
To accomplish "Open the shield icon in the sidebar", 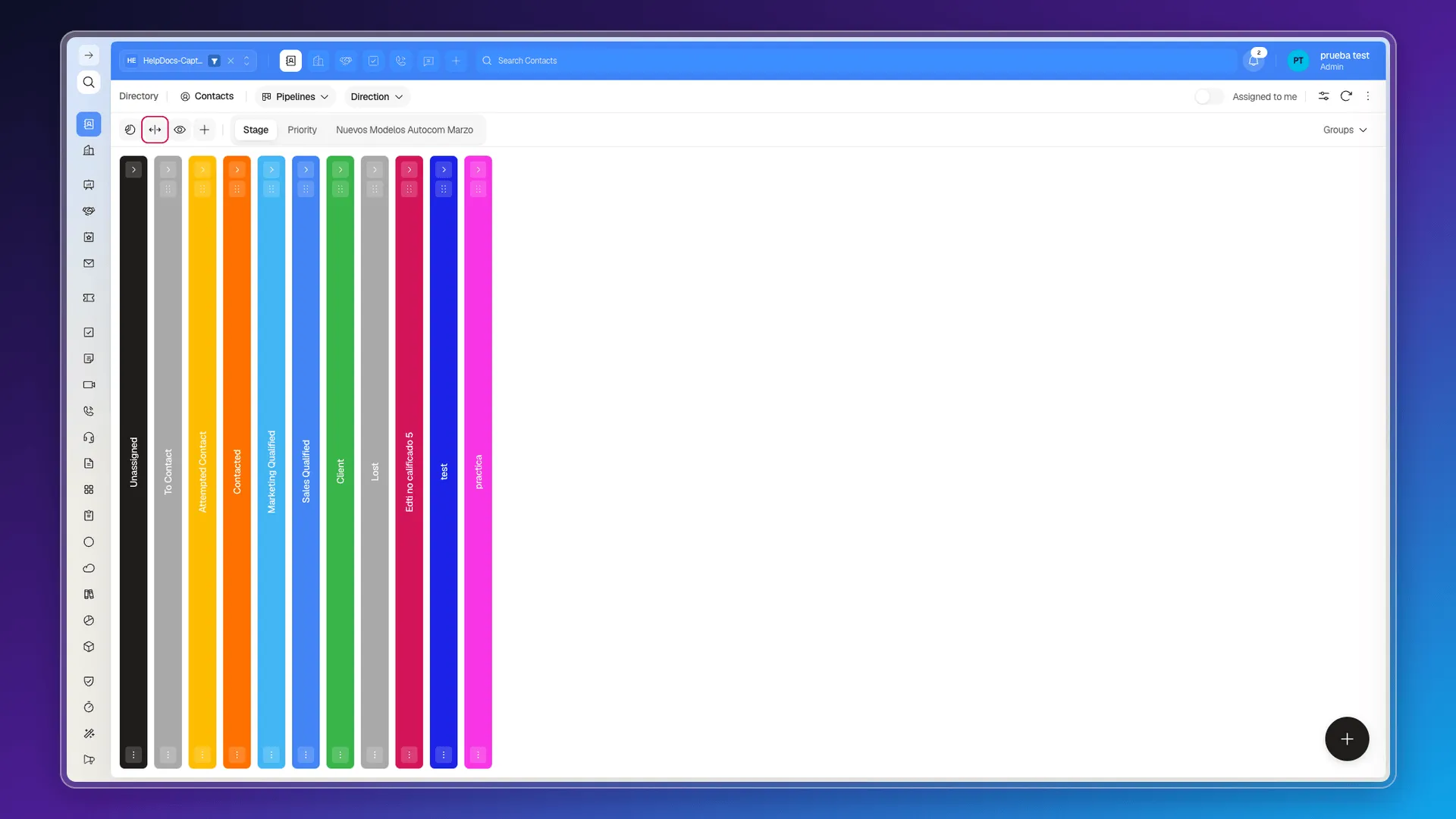I will [x=89, y=681].
